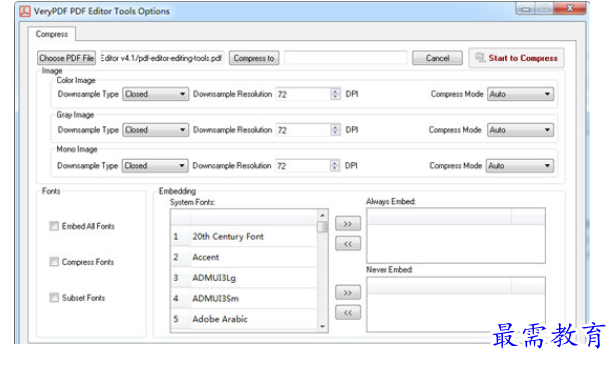Viewport: 614px width, 367px height.
Task: Remove font from Always Embed with << button
Action: (348, 244)
